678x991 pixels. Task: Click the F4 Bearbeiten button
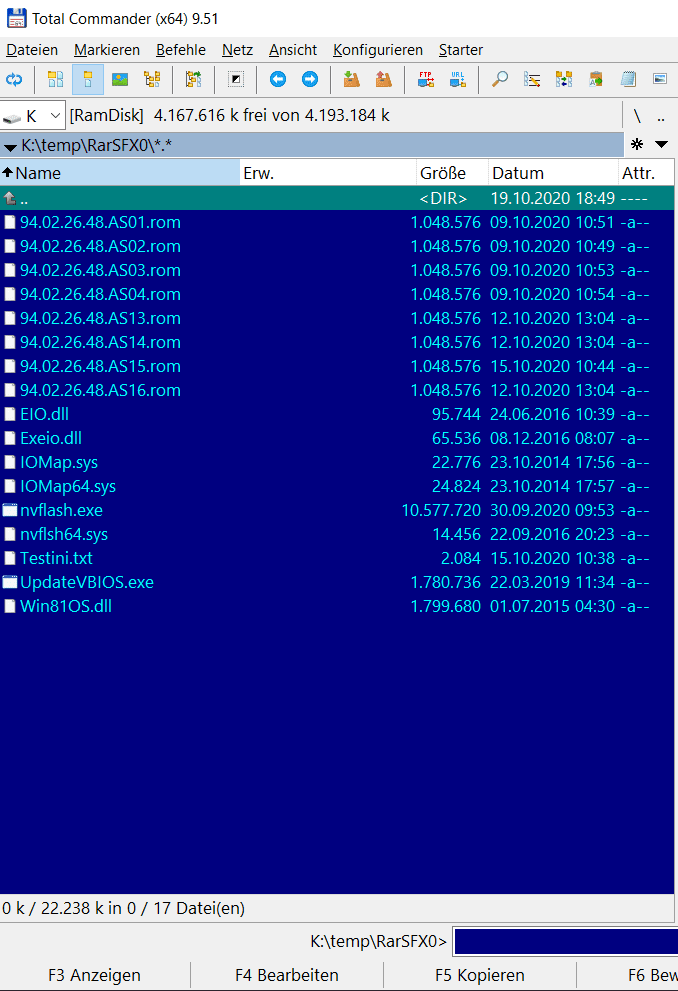click(x=287, y=975)
